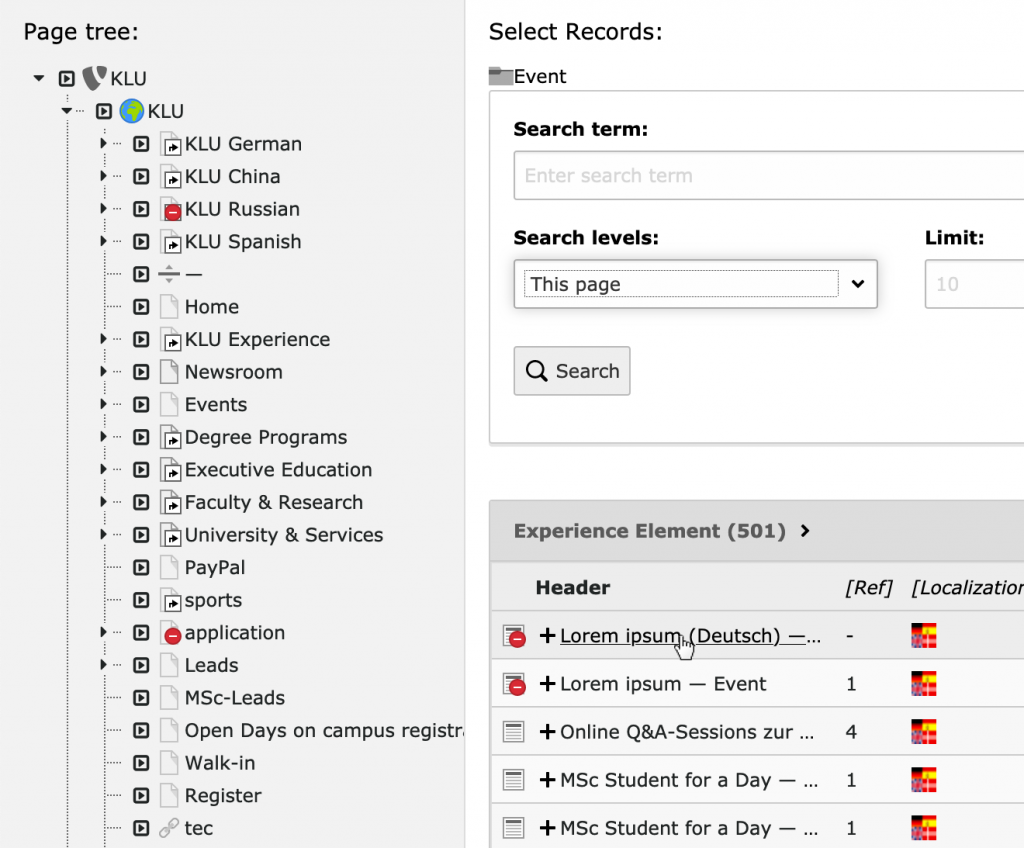This screenshot has height=848, width=1024.
Task: Open the Search levels dropdown
Action: (696, 284)
